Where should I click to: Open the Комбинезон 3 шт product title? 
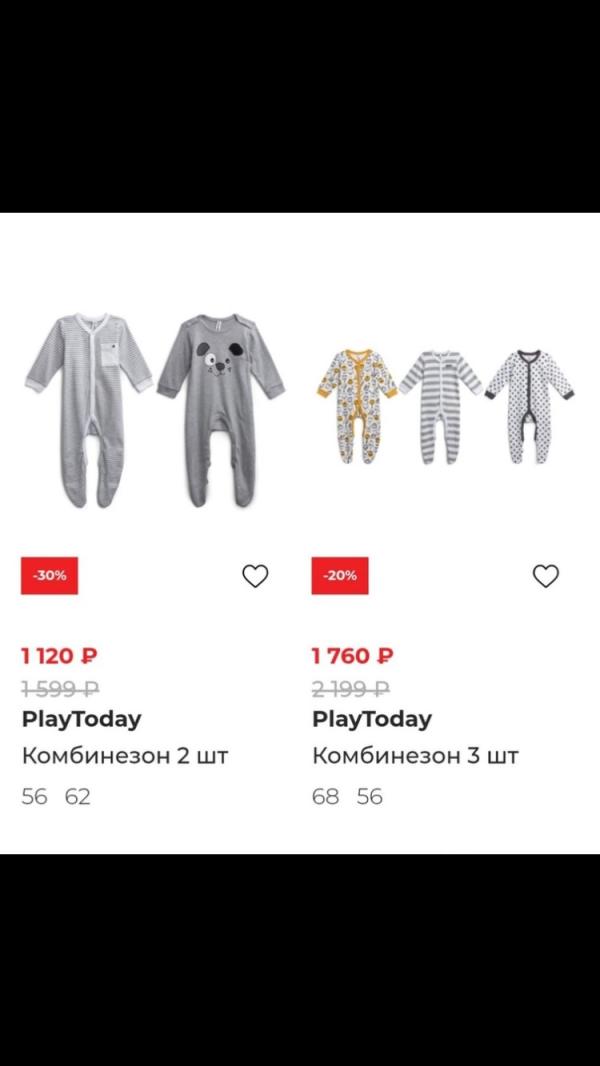pos(415,755)
